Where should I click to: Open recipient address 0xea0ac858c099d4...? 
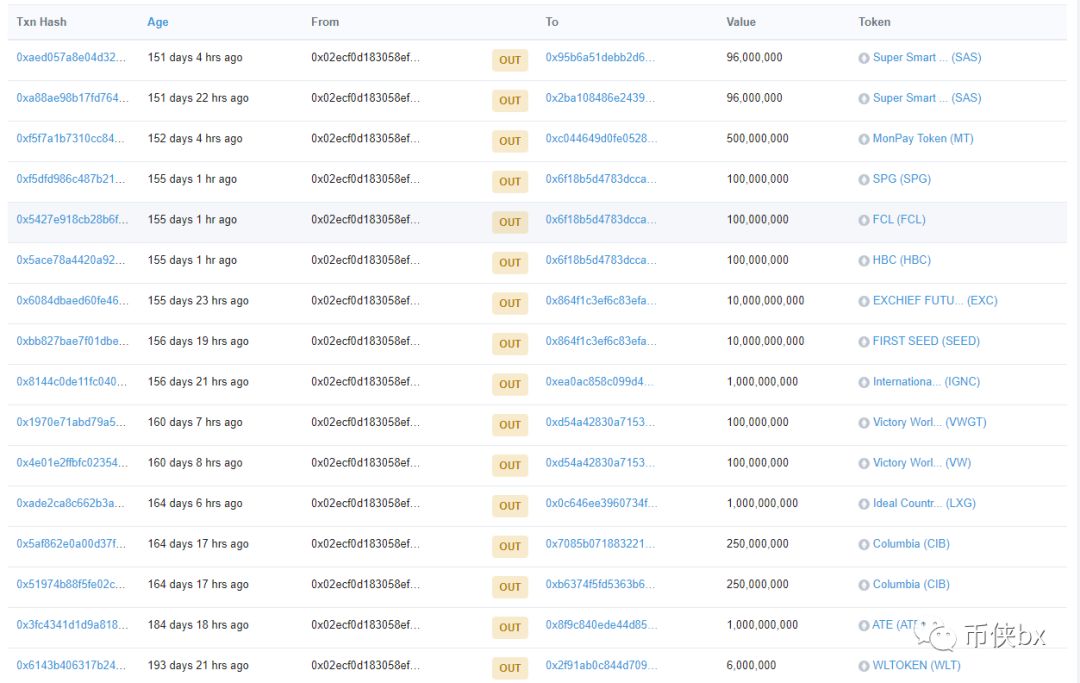coord(599,382)
